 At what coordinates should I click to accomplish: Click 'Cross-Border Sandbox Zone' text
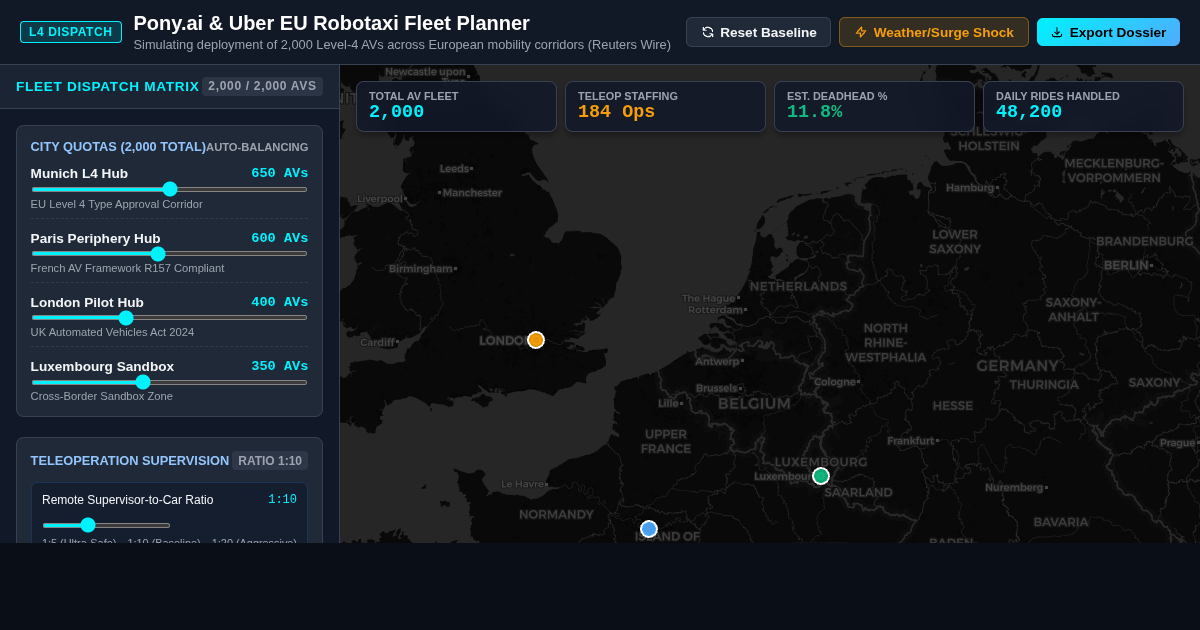point(101,396)
